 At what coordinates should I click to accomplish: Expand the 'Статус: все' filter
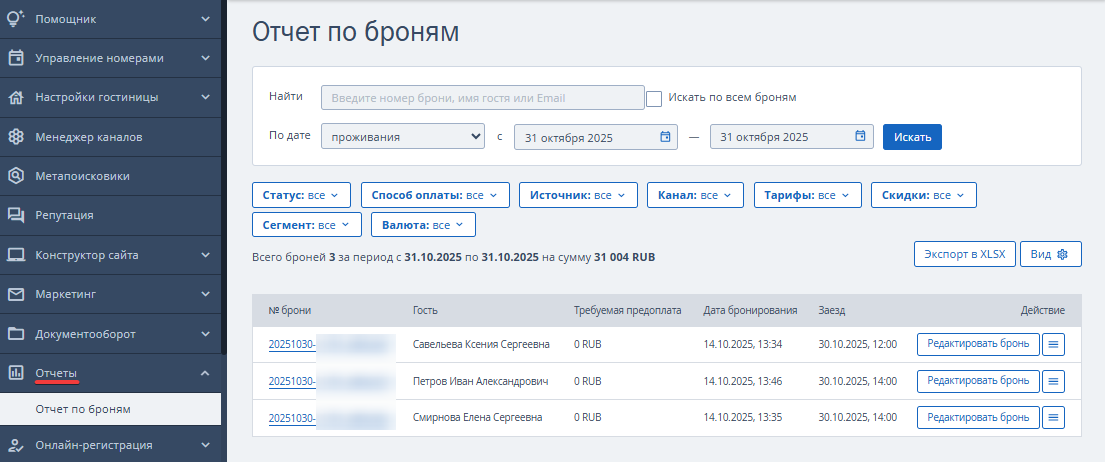click(301, 195)
